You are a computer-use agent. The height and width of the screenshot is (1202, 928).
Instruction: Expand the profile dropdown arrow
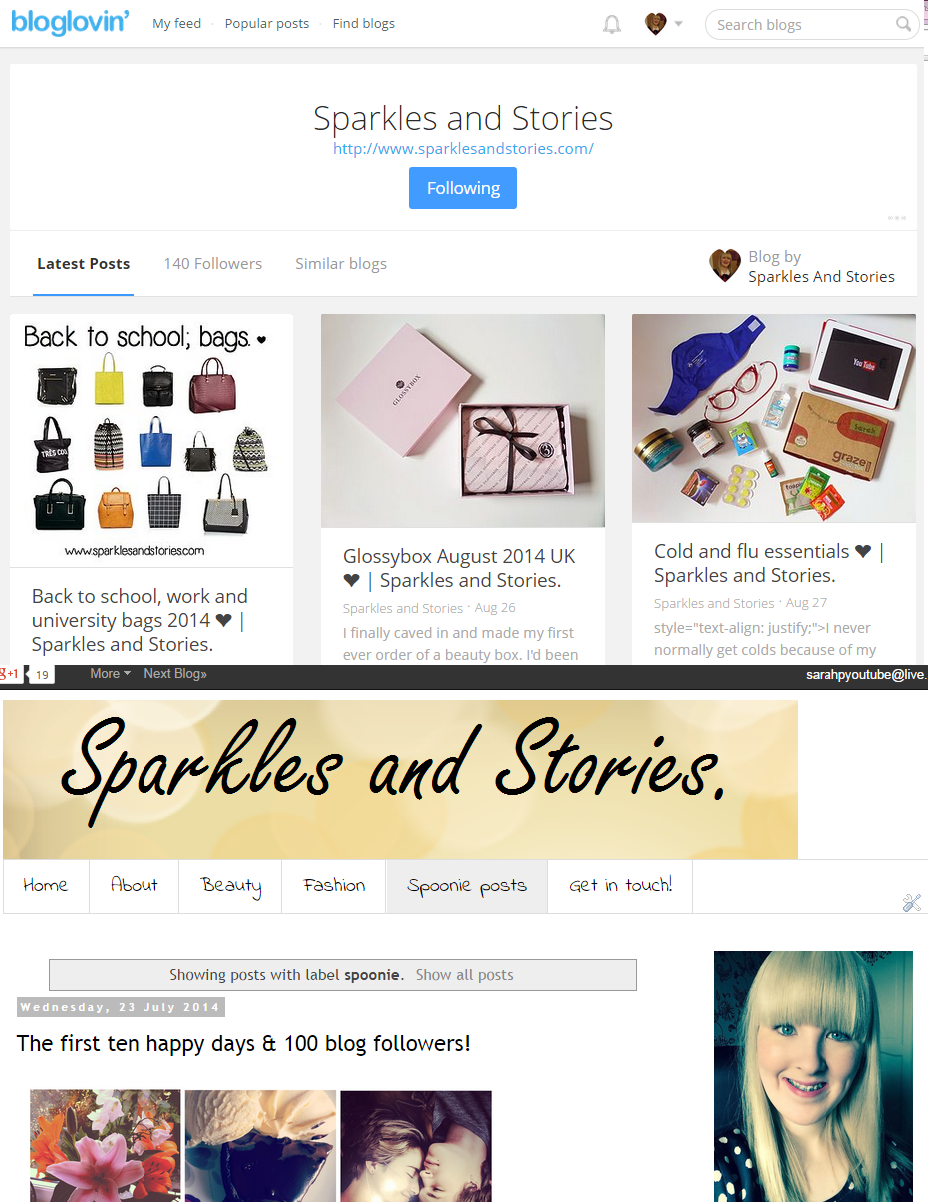click(x=679, y=24)
